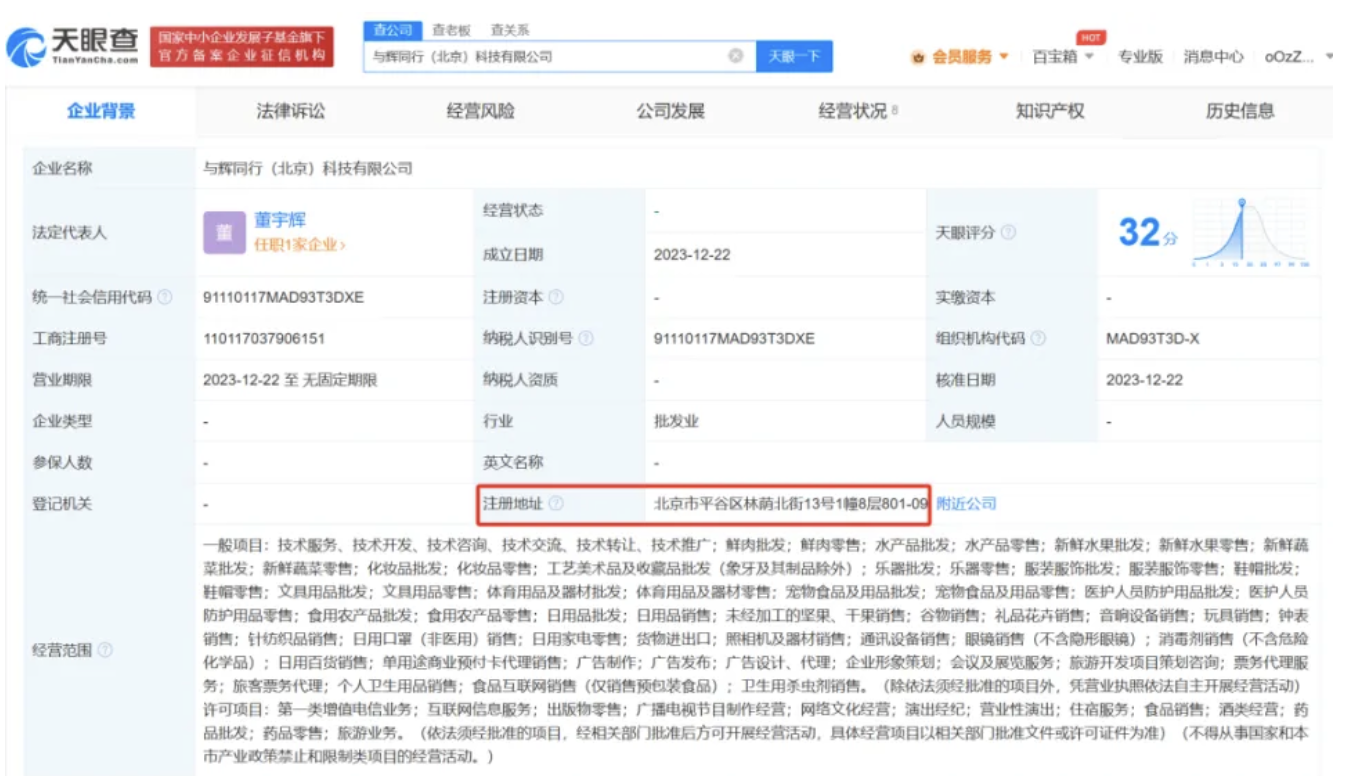The width and height of the screenshot is (1354, 776).
Task: Click the purple 董 avatar icon
Action: [224, 232]
